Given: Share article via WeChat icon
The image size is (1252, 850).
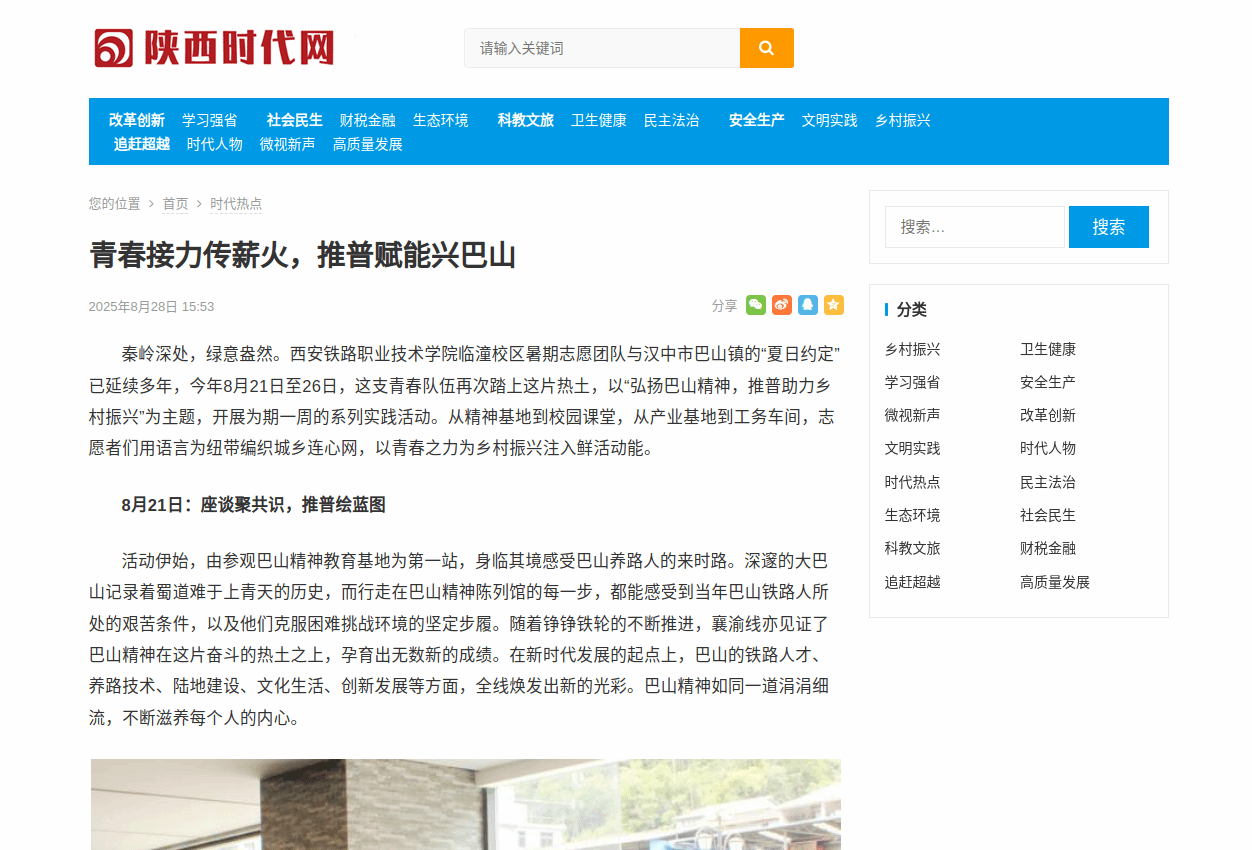Looking at the screenshot, I should (755, 305).
